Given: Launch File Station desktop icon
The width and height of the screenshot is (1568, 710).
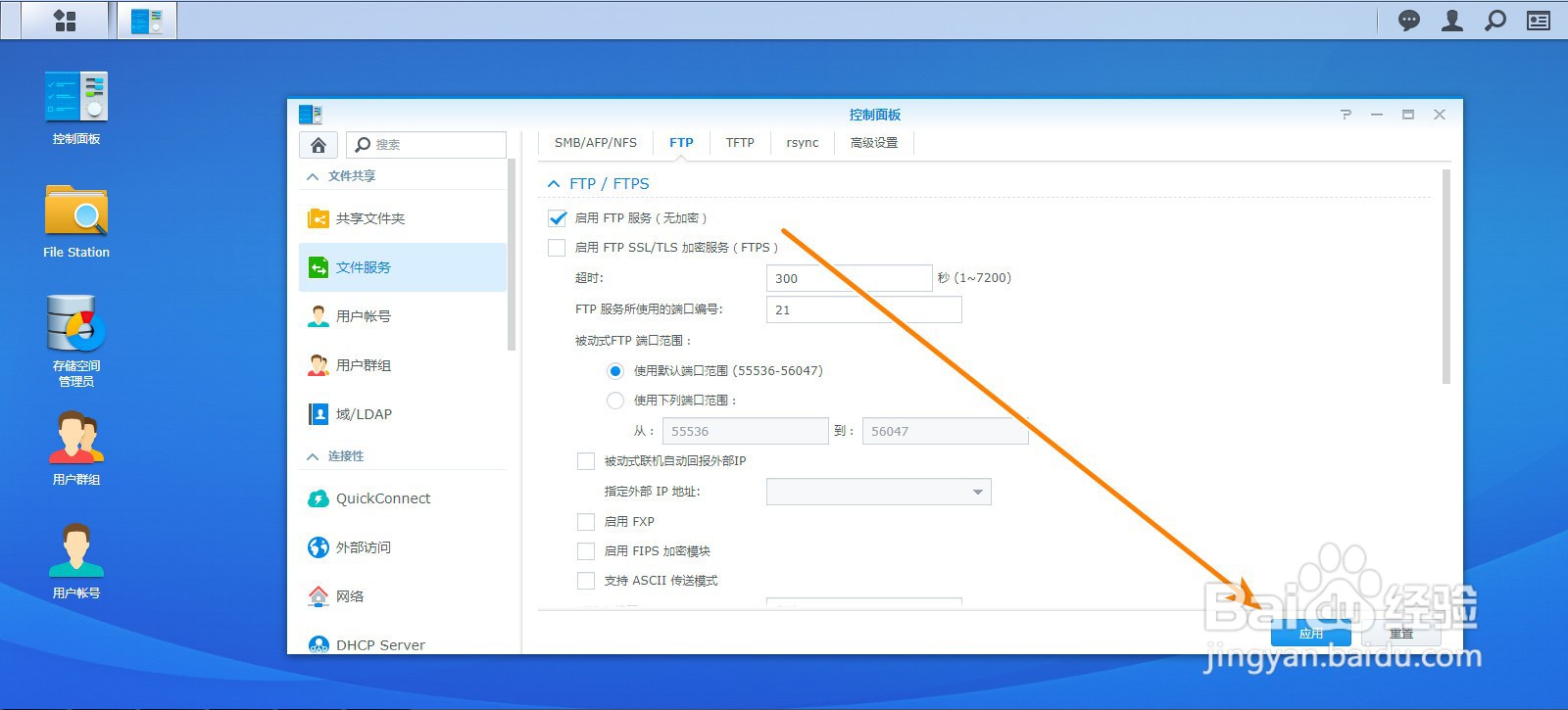Looking at the screenshot, I should [76, 221].
